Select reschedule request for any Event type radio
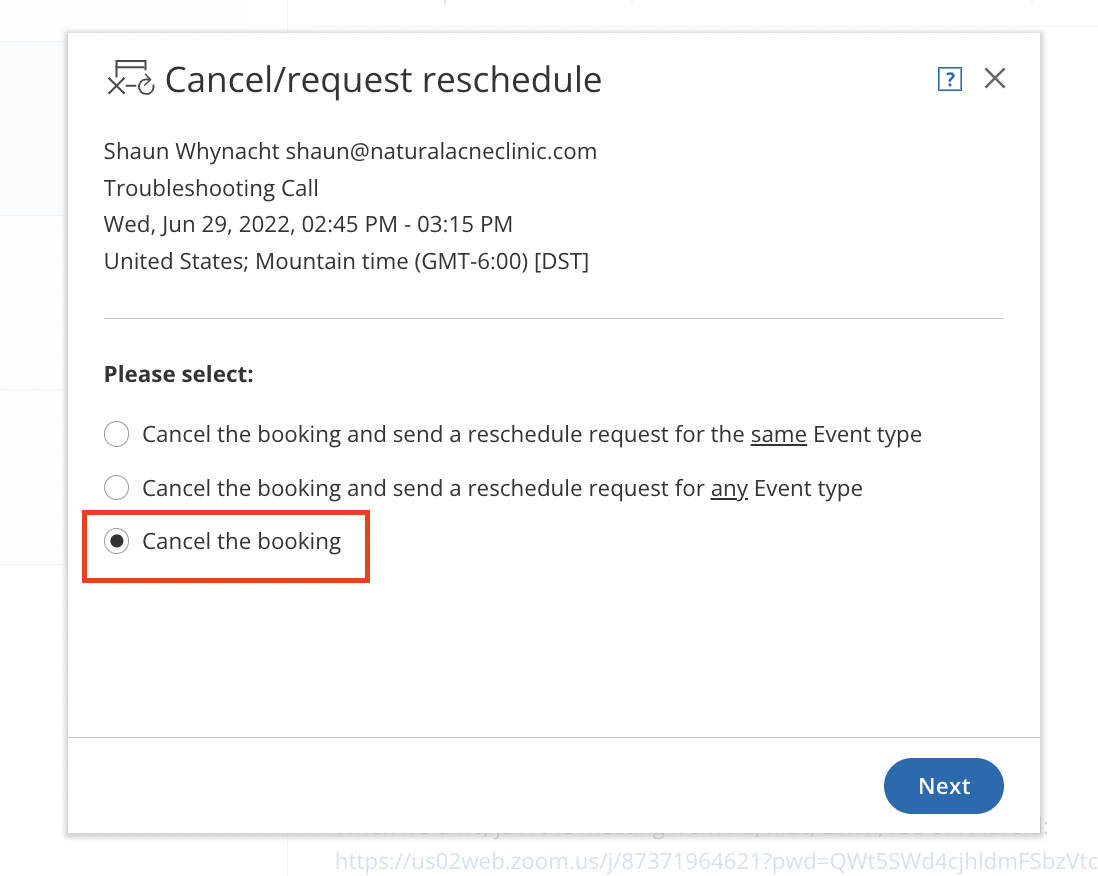The height and width of the screenshot is (876, 1098). (116, 487)
